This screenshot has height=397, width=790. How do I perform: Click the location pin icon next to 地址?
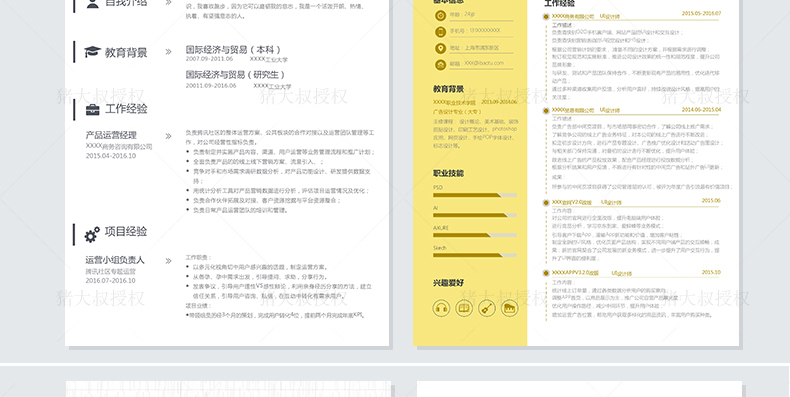[x=440, y=48]
